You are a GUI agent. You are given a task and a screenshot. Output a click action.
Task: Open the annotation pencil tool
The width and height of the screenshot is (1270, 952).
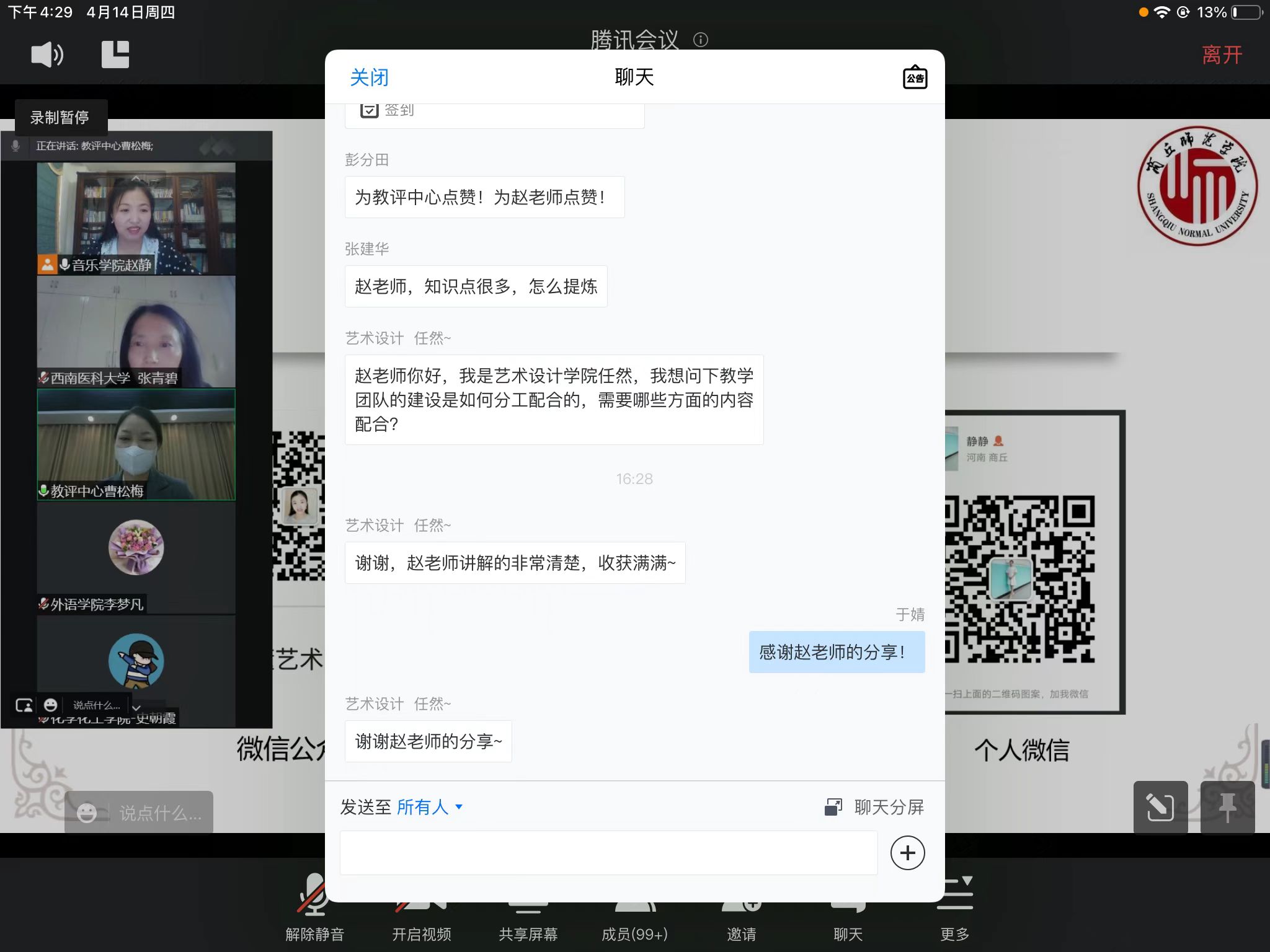pyautogui.click(x=1160, y=808)
